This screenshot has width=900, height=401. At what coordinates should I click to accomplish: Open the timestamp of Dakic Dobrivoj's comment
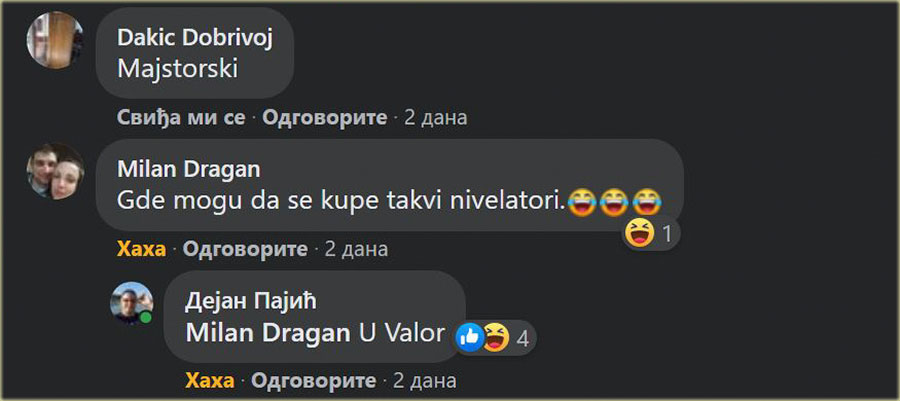(436, 118)
